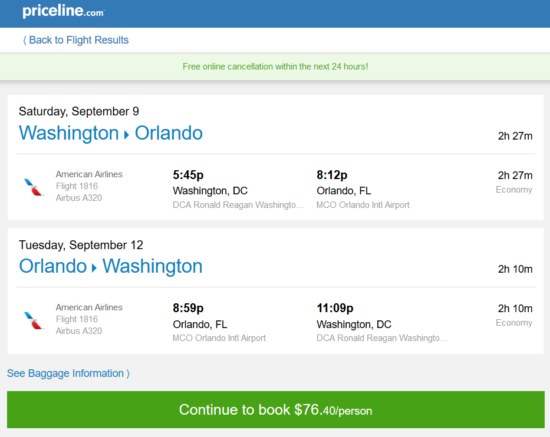
Task: Click the arrow between Orlando and Washington
Action: coord(94,268)
